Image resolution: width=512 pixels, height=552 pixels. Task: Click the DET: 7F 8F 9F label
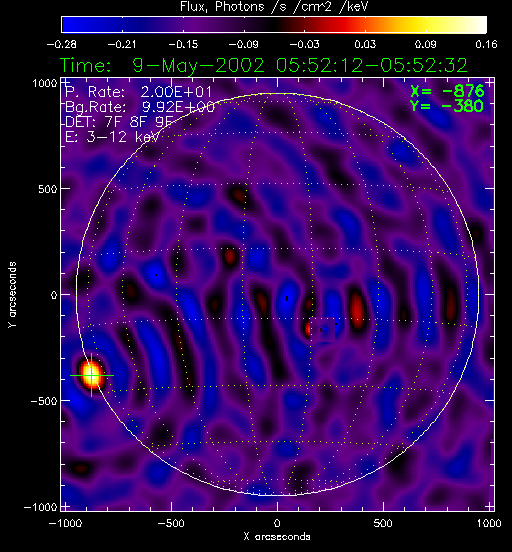[x=119, y=122]
